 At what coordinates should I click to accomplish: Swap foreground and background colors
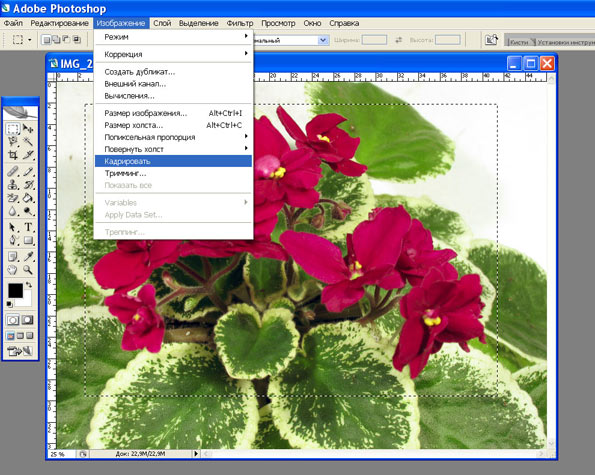point(29,285)
